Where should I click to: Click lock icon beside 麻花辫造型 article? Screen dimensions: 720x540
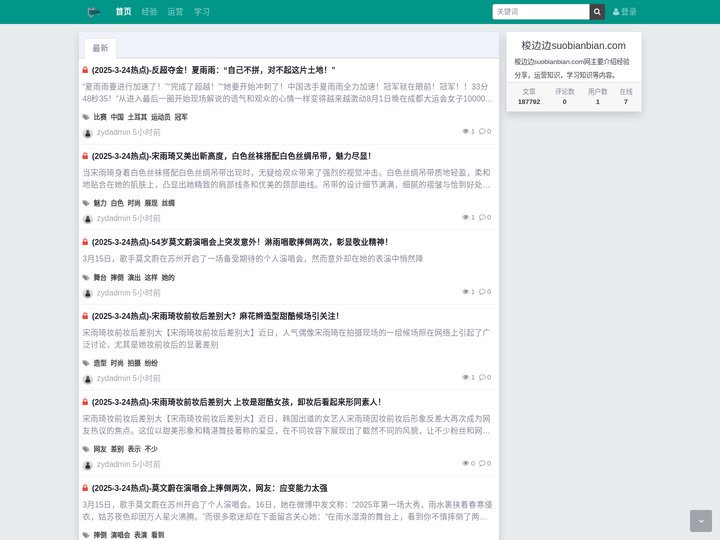pos(85,316)
